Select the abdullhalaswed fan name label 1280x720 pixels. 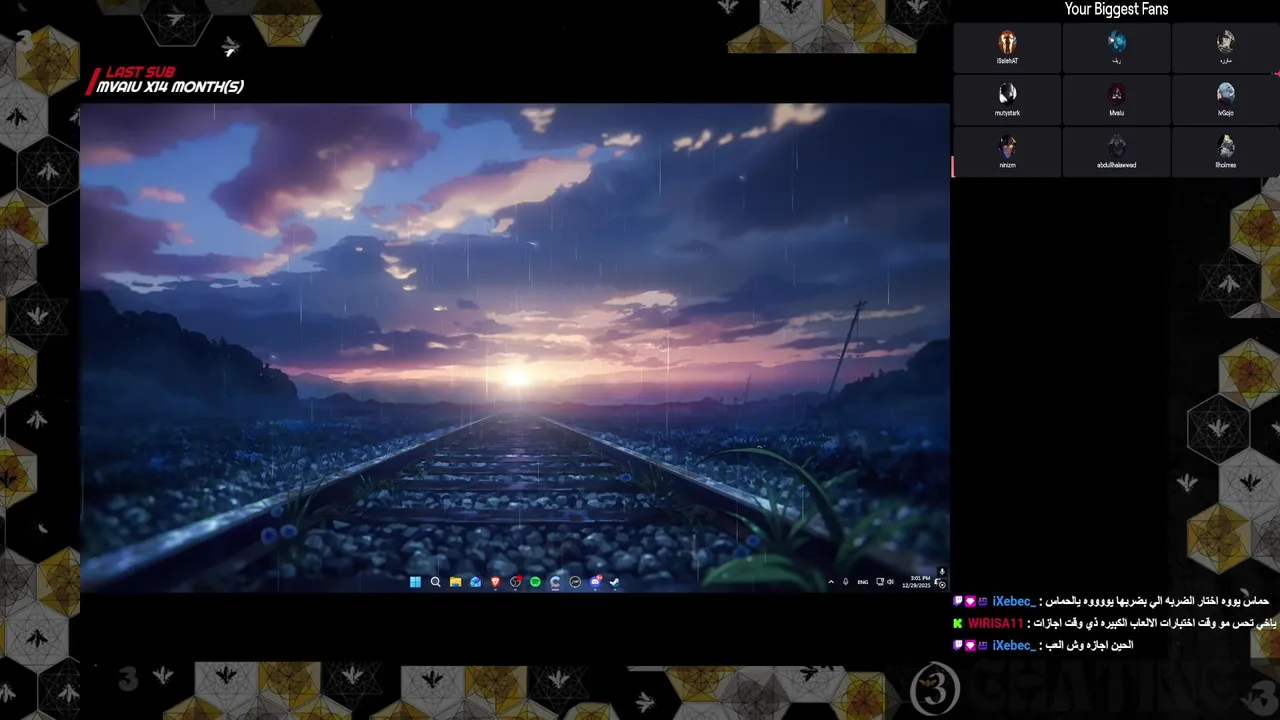(x=1116, y=165)
